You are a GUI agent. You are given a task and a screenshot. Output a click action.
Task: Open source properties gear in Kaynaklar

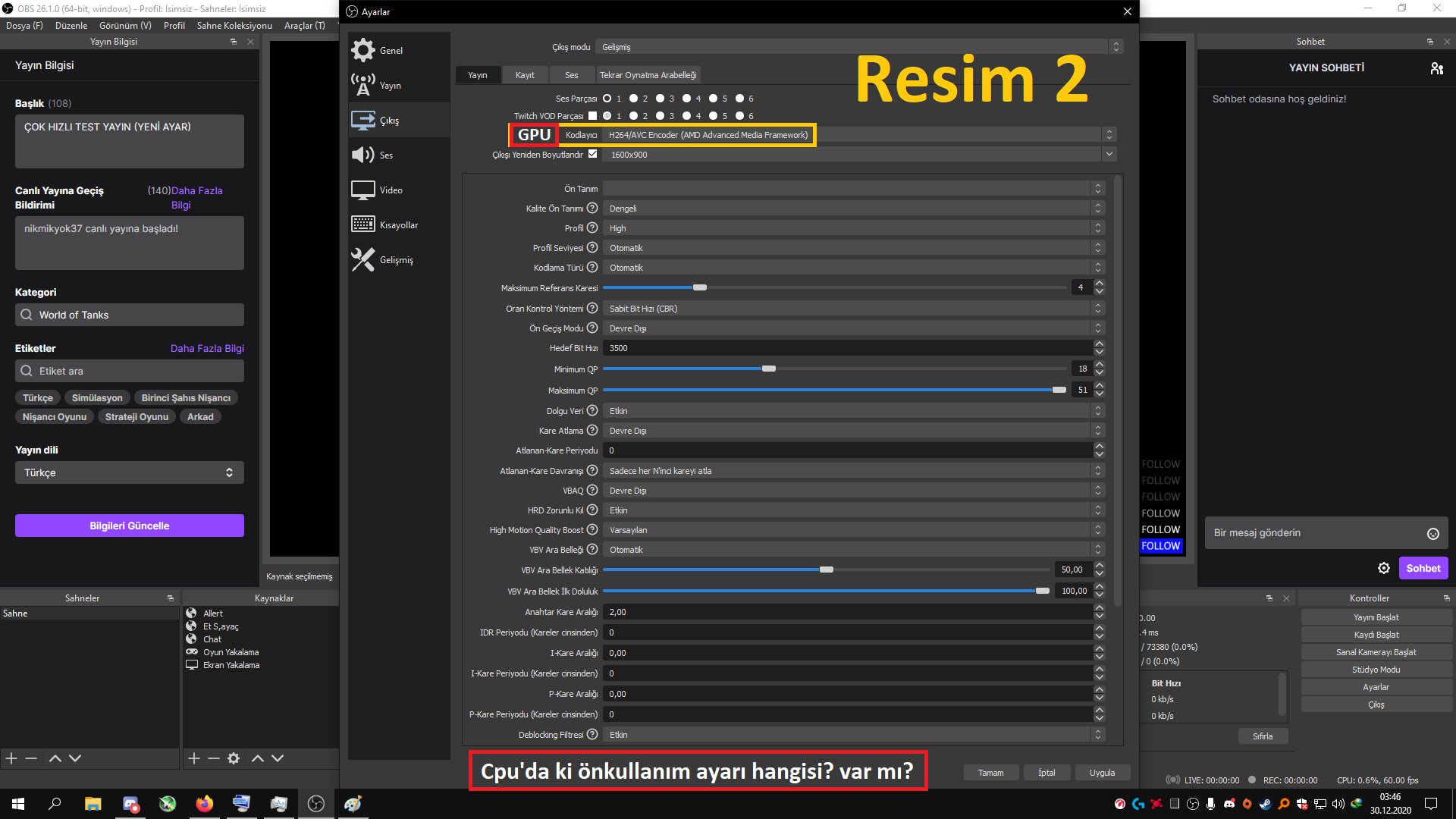coord(234,758)
